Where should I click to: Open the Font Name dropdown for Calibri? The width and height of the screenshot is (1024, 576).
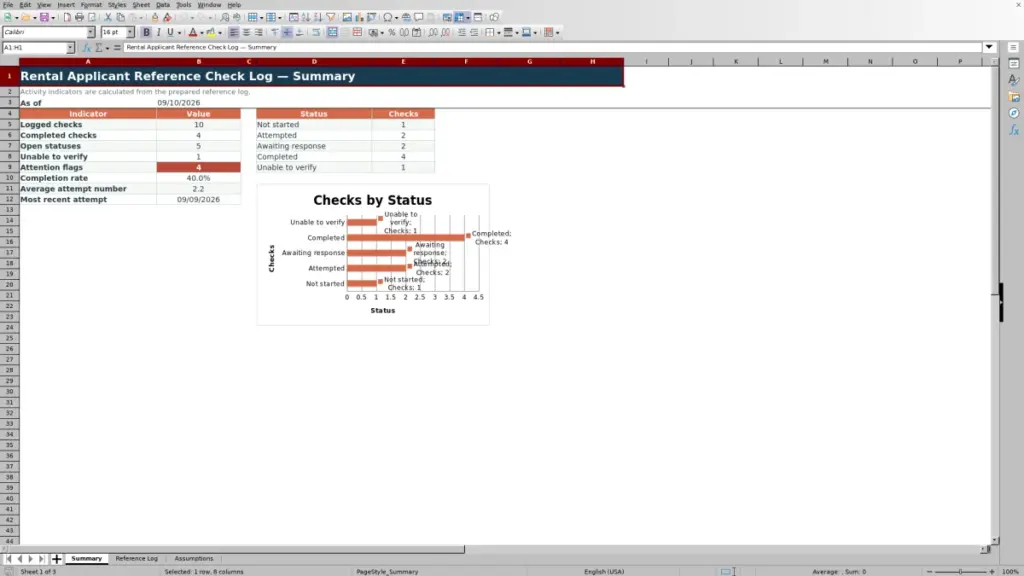pos(91,32)
